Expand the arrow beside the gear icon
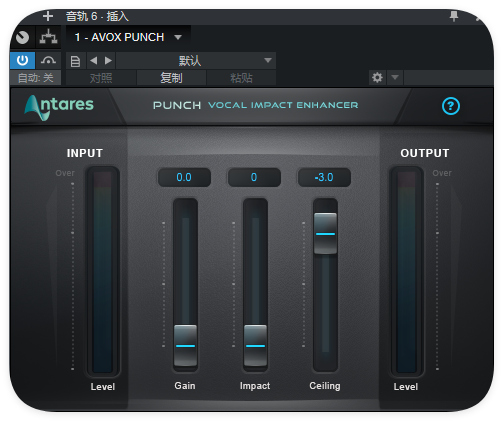 tap(395, 78)
